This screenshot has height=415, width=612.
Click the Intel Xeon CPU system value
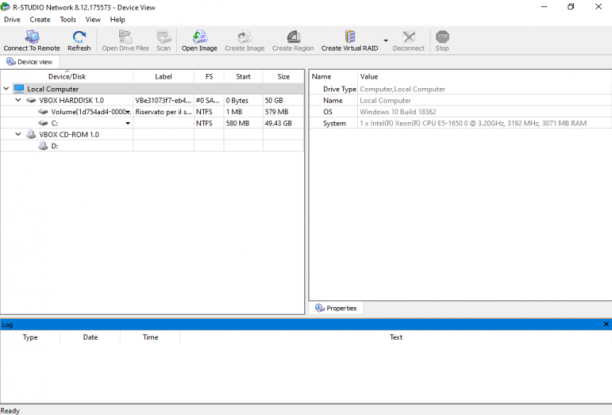(x=473, y=123)
